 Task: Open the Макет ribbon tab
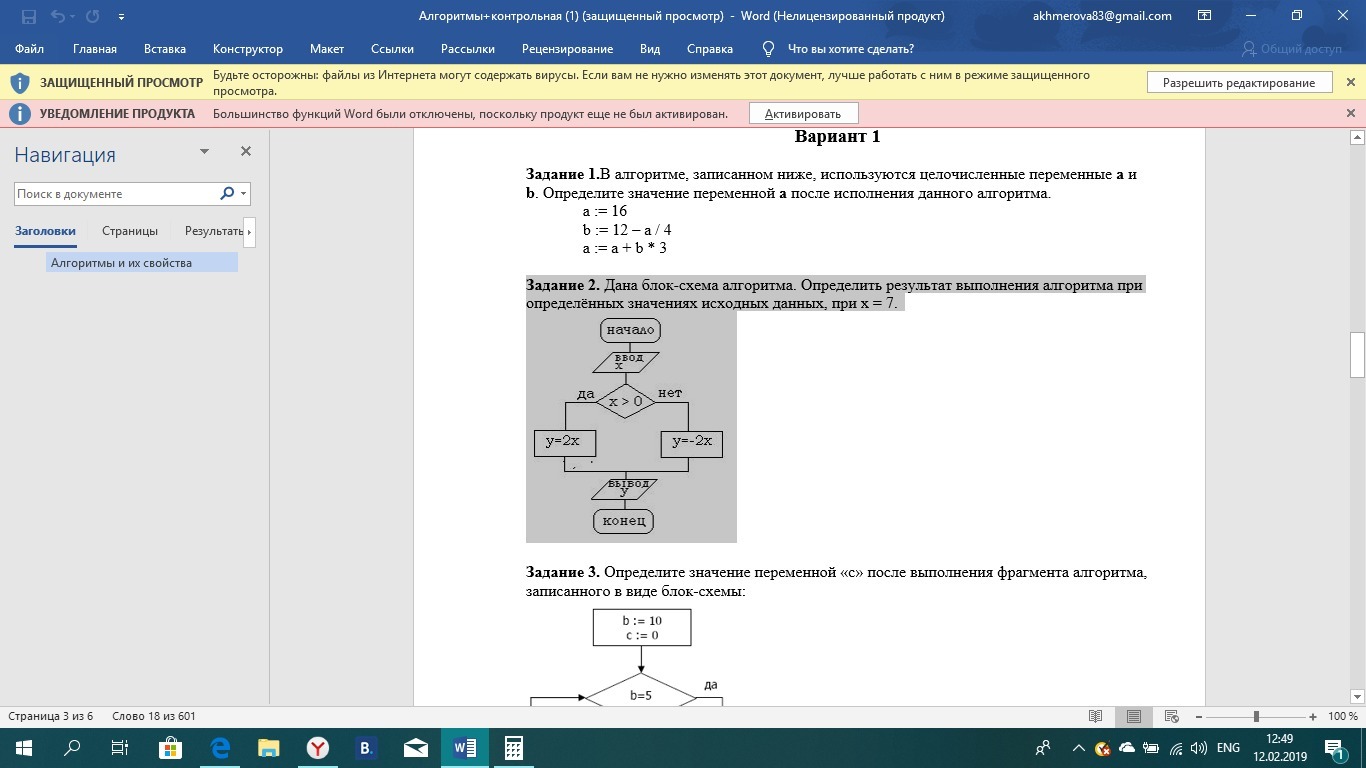(327, 49)
